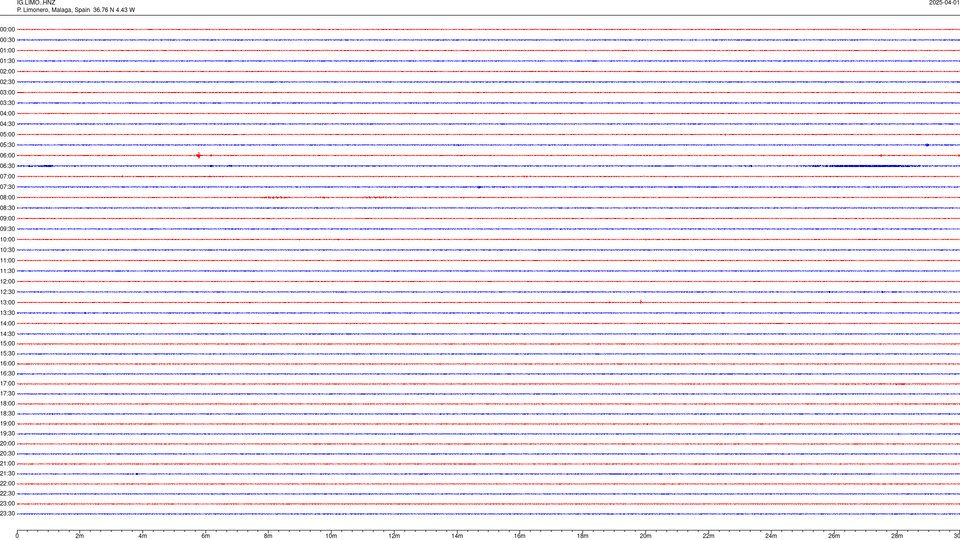Click the 22m axis tick label
Viewport: 960px width, 540px height.
point(708,536)
